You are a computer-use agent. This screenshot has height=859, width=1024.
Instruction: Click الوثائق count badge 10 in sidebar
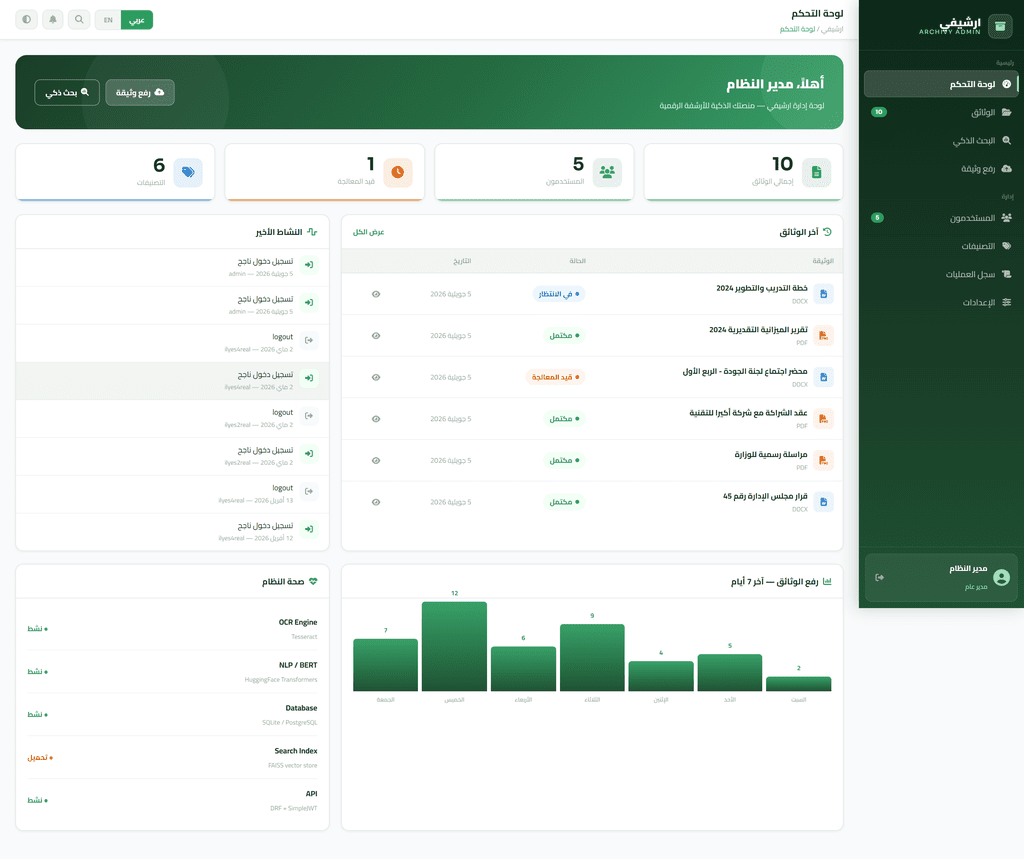point(879,112)
